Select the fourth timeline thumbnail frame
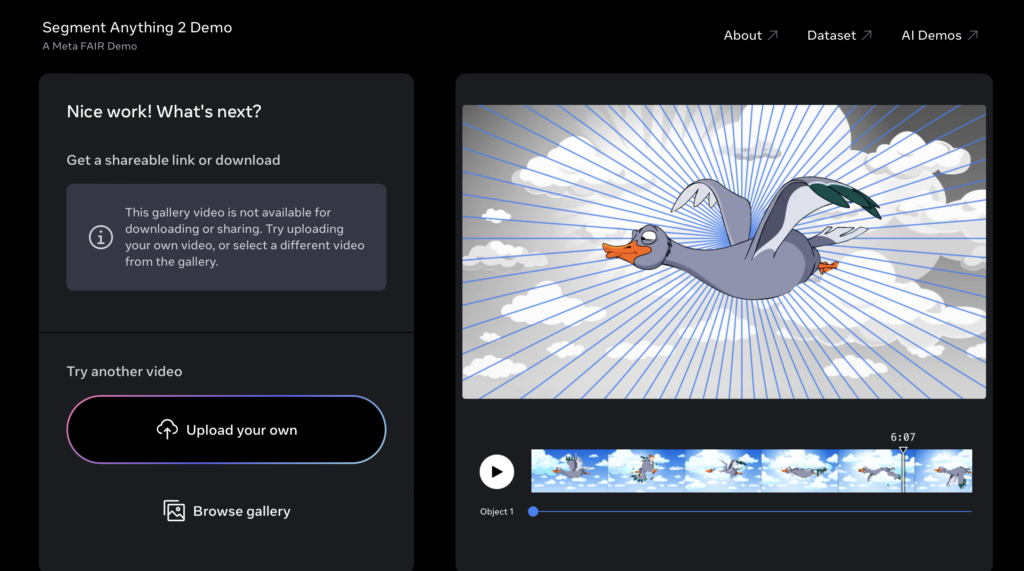This screenshot has height=571, width=1024. click(800, 470)
